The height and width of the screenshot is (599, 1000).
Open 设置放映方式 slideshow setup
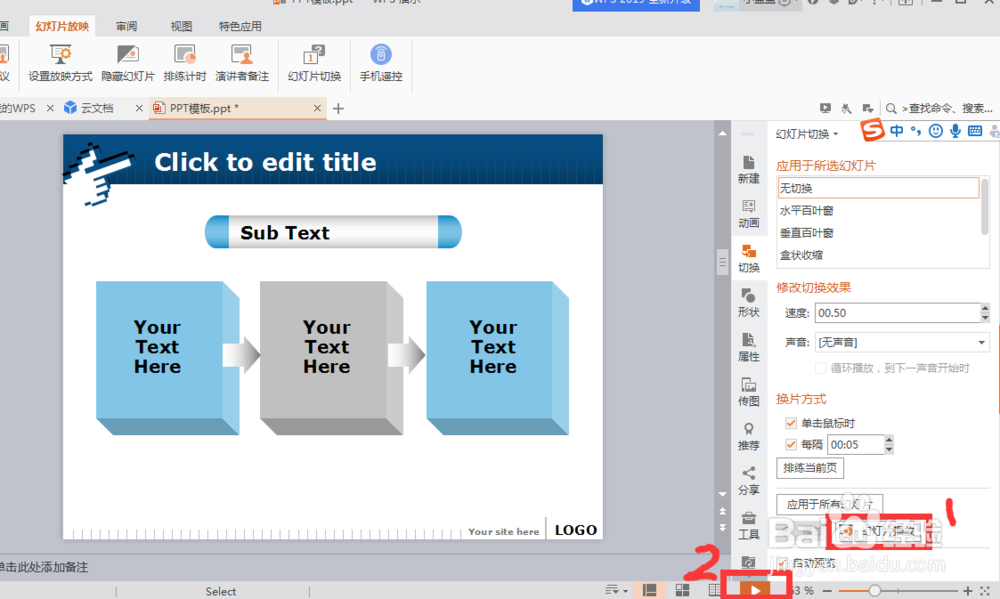click(x=61, y=63)
